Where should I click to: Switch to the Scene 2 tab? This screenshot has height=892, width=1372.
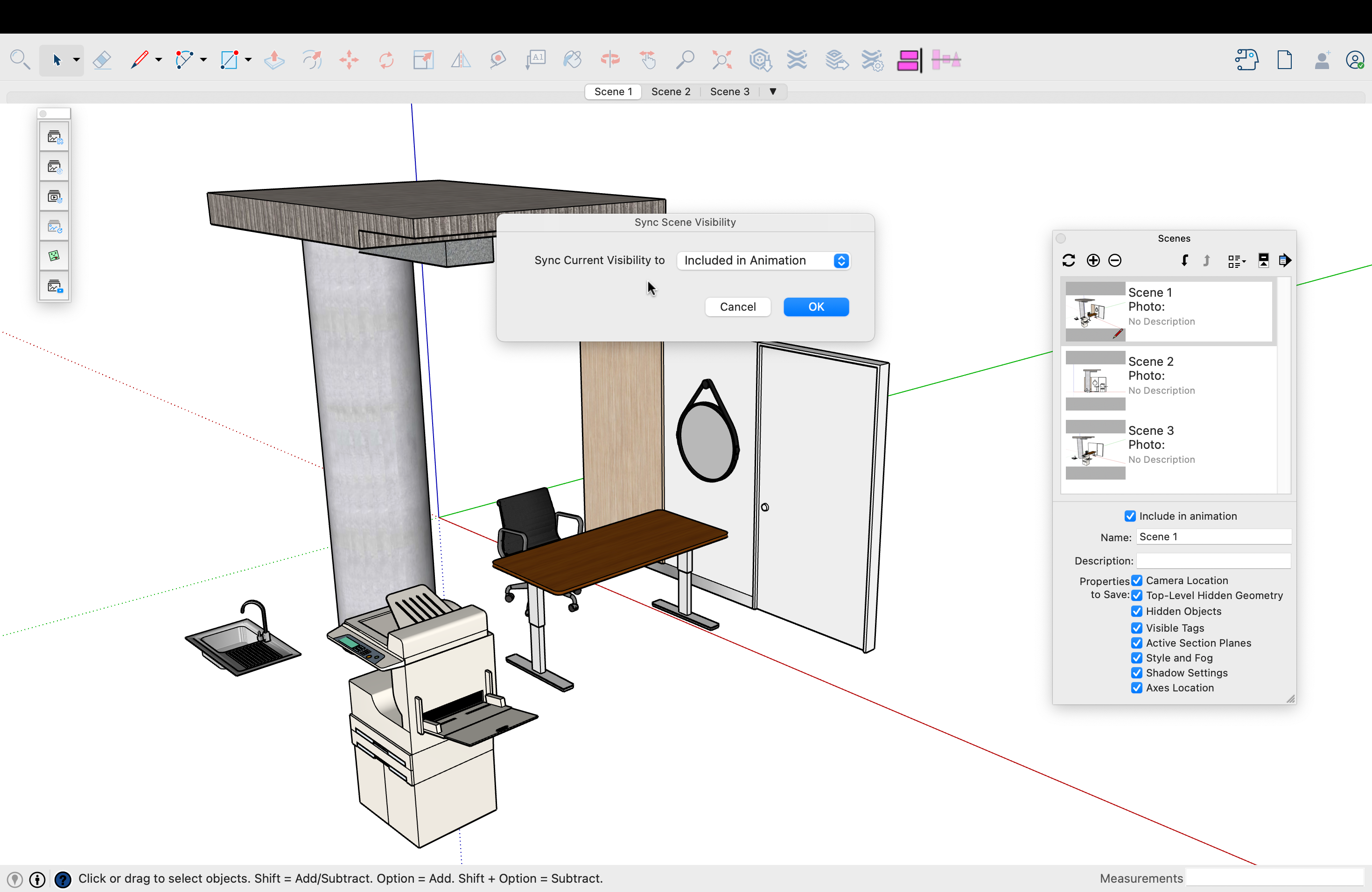click(671, 91)
